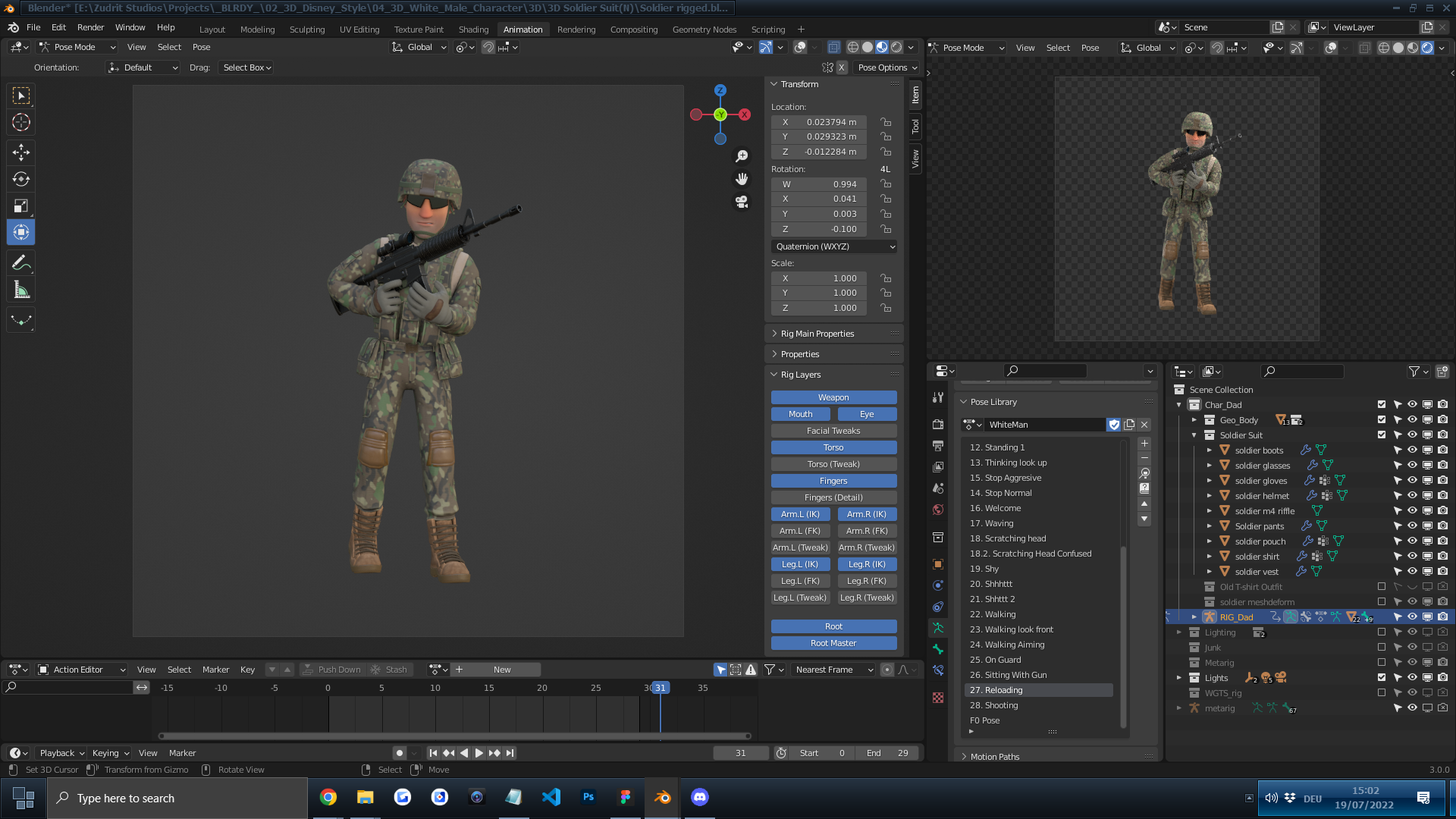Select the Annotate pencil tool
Screen dimensions: 1456x819
point(21,263)
